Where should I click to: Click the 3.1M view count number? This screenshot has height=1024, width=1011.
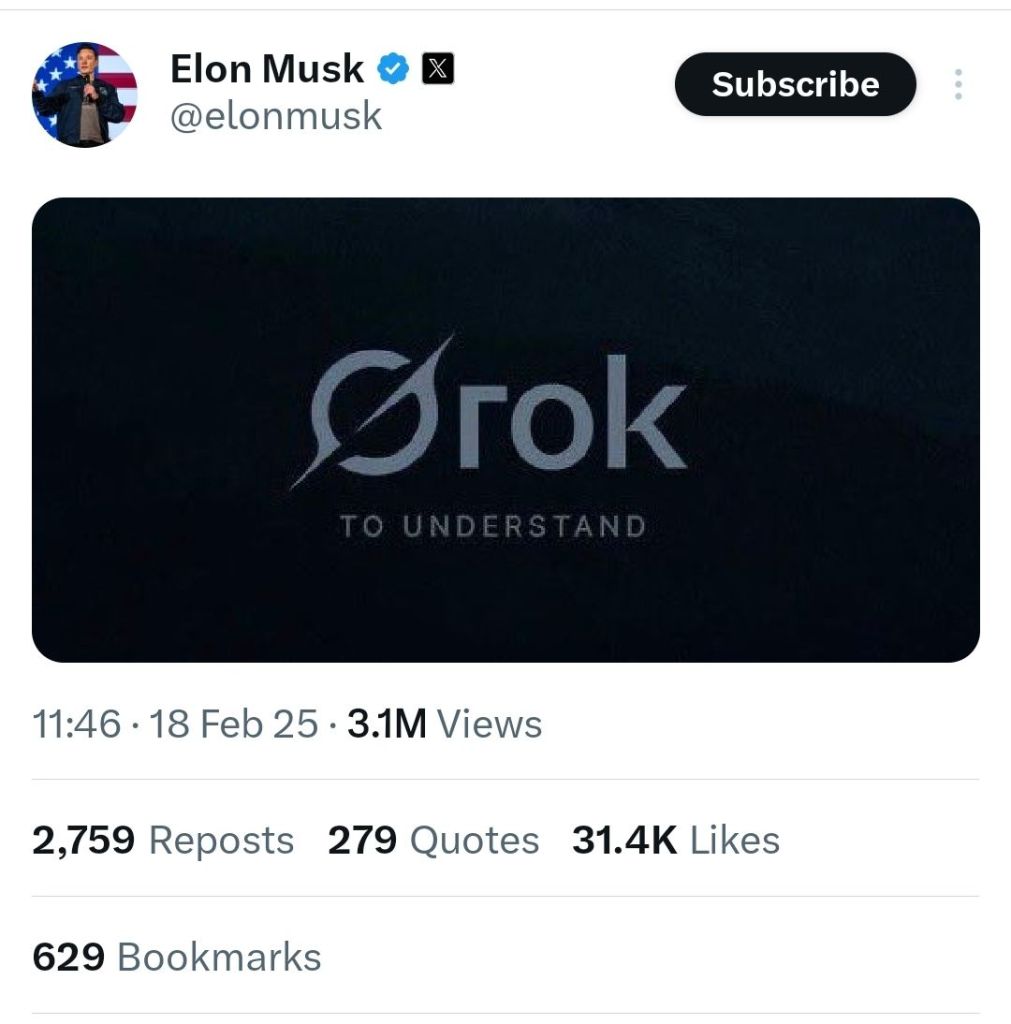[386, 724]
